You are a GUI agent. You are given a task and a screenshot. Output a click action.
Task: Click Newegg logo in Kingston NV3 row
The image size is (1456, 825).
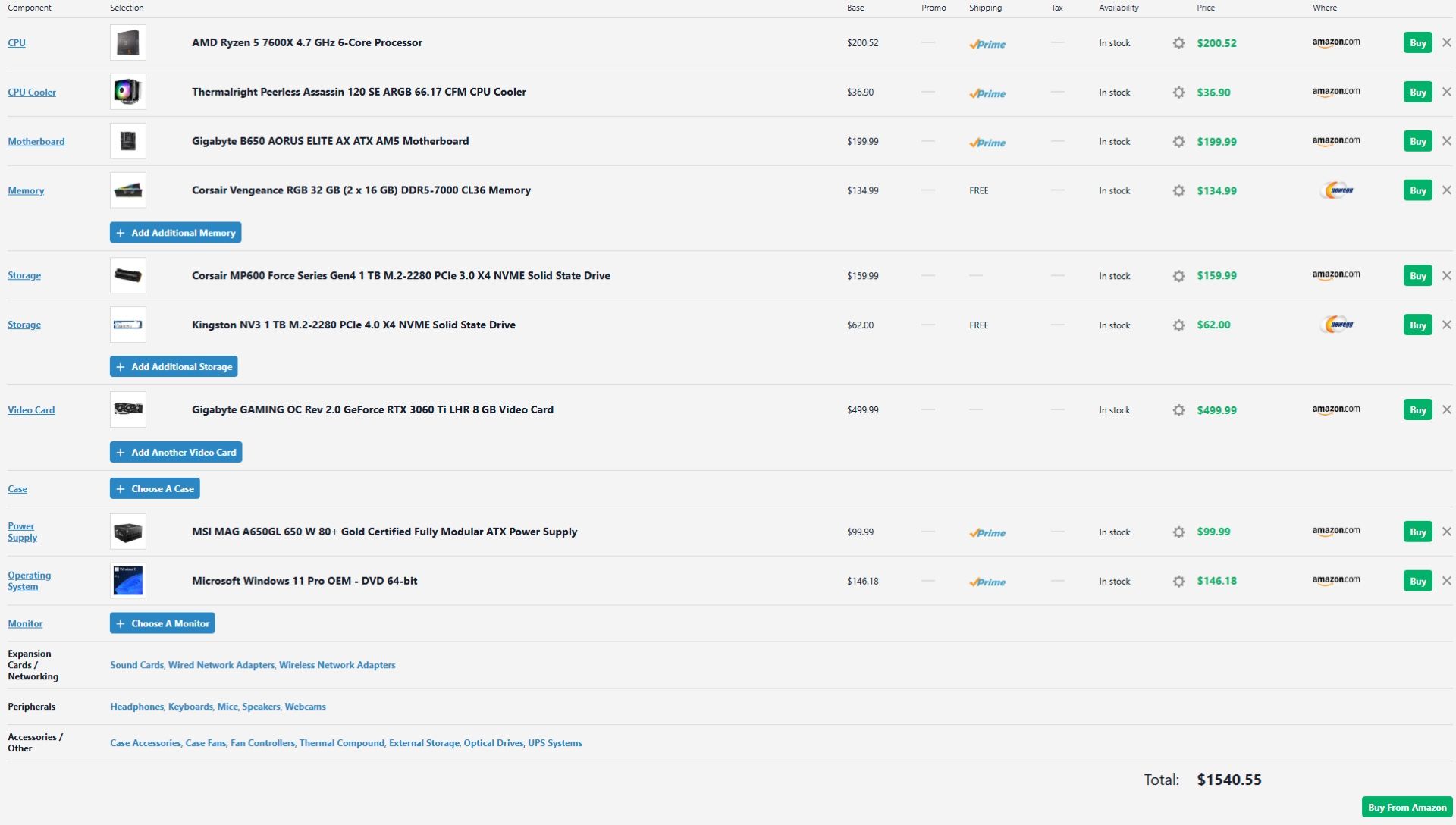[x=1338, y=325]
